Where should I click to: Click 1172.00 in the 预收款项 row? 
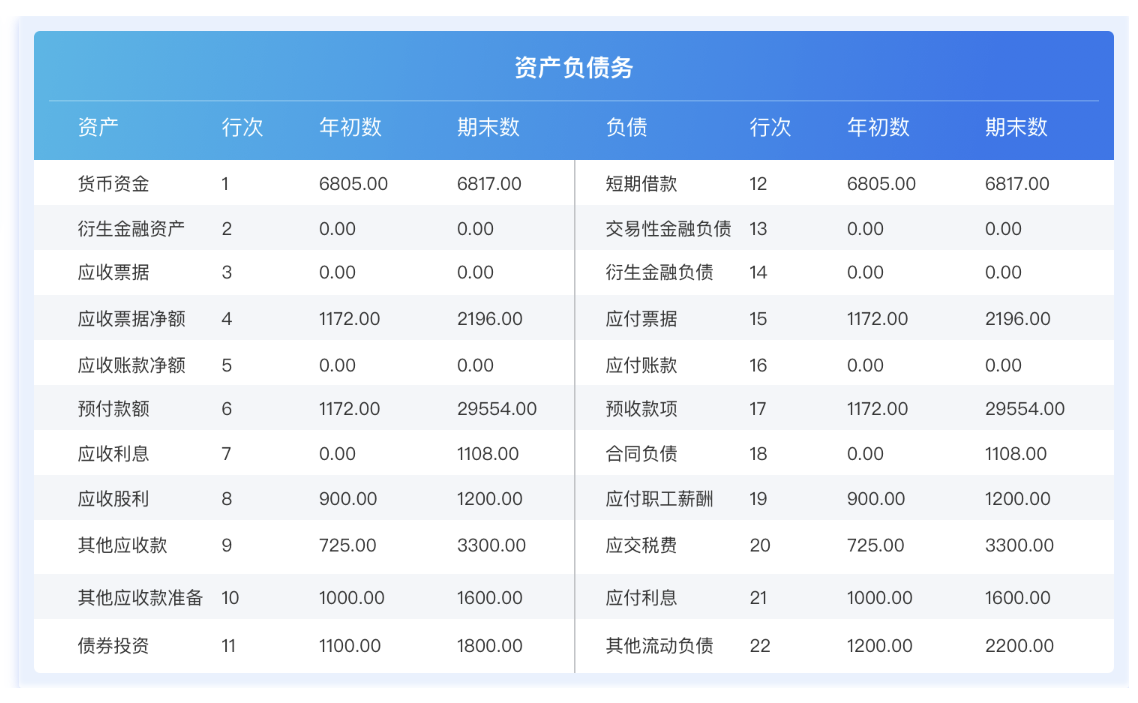pyautogui.click(x=877, y=408)
